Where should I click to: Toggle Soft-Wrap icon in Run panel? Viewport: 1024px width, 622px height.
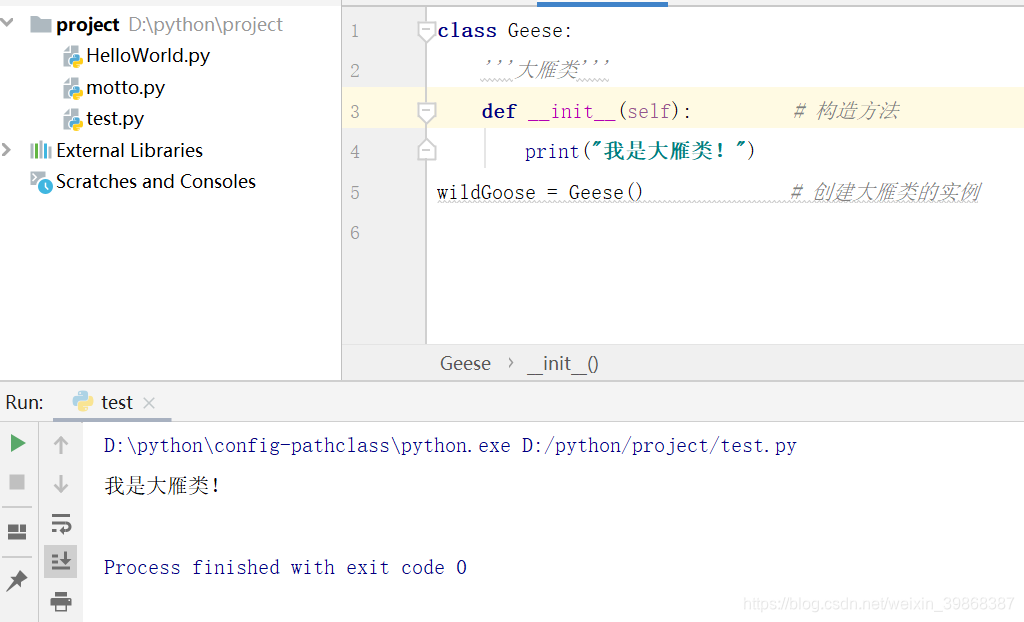(61, 523)
